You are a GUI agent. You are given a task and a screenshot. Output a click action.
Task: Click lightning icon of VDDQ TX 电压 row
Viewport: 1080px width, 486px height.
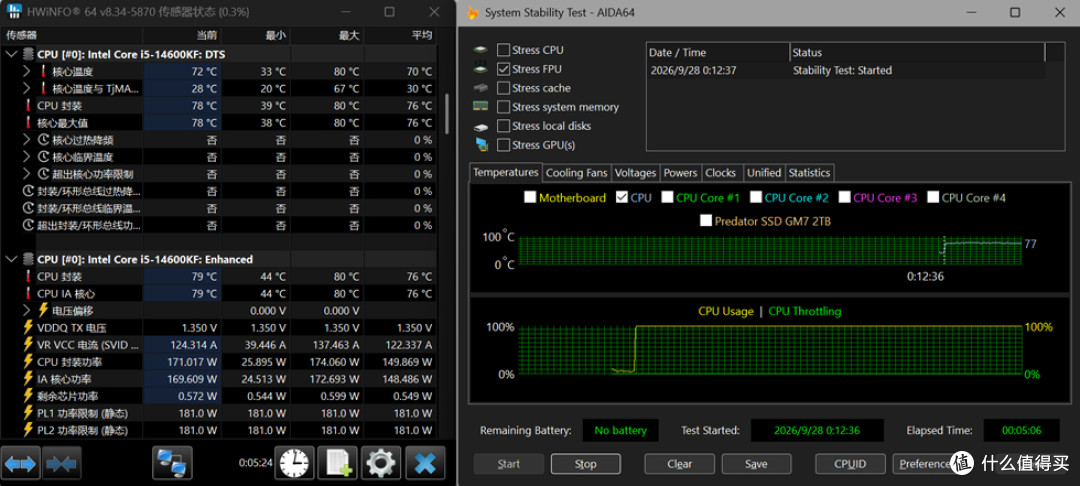point(28,327)
